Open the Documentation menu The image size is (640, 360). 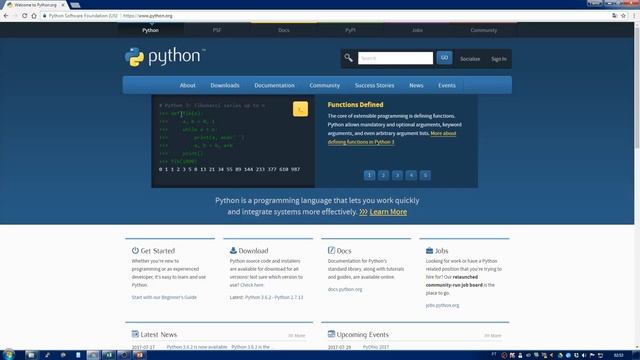(274, 85)
